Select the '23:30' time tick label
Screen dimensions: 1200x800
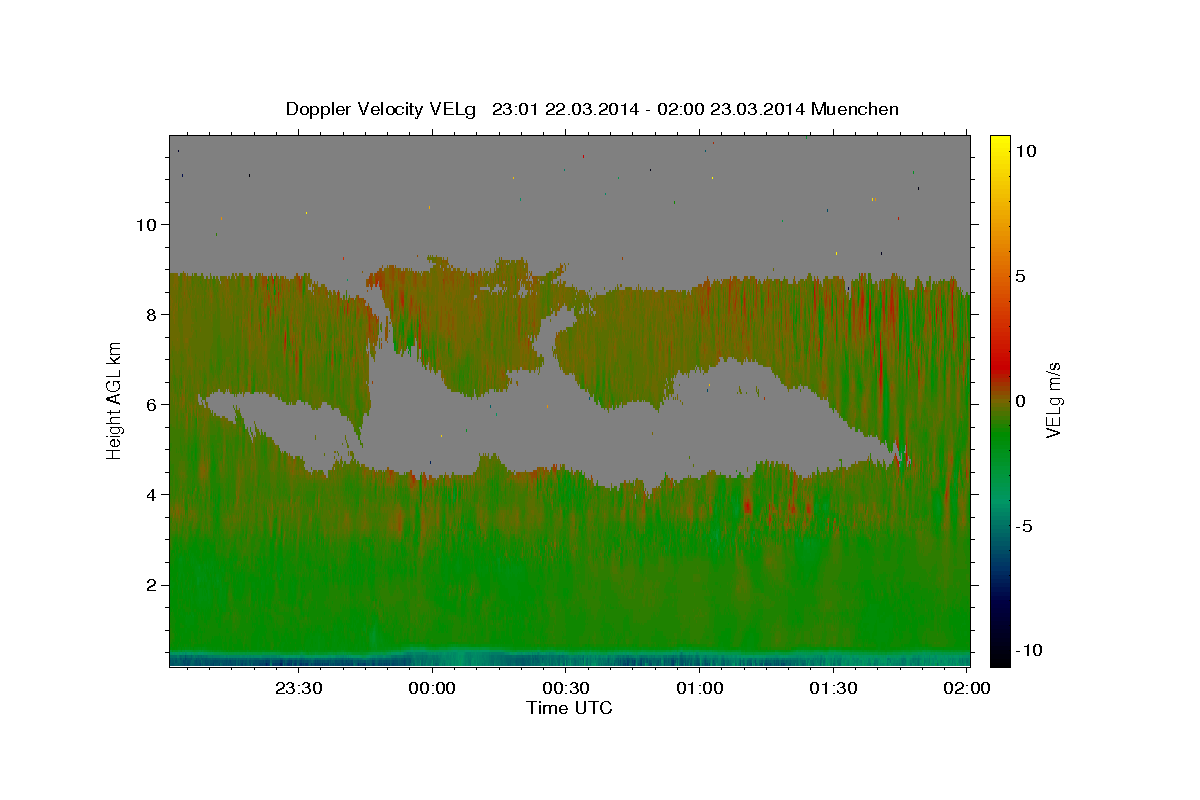point(299,688)
